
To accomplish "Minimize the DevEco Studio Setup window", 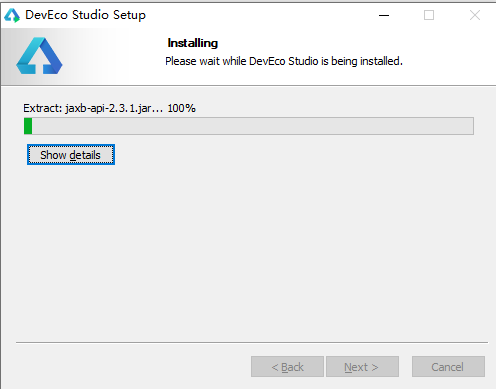I will [x=384, y=15].
